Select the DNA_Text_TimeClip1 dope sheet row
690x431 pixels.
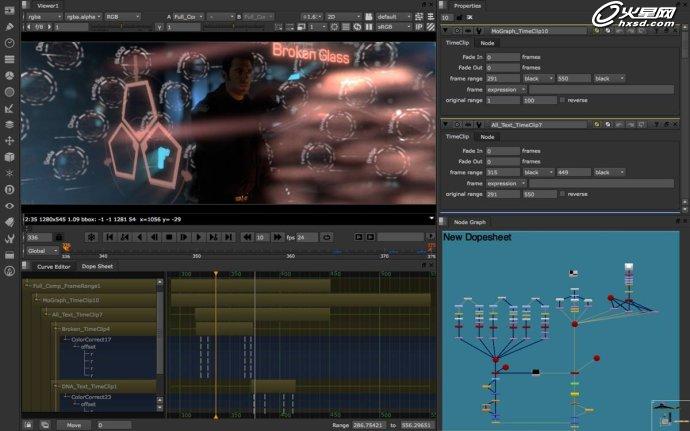pos(104,387)
